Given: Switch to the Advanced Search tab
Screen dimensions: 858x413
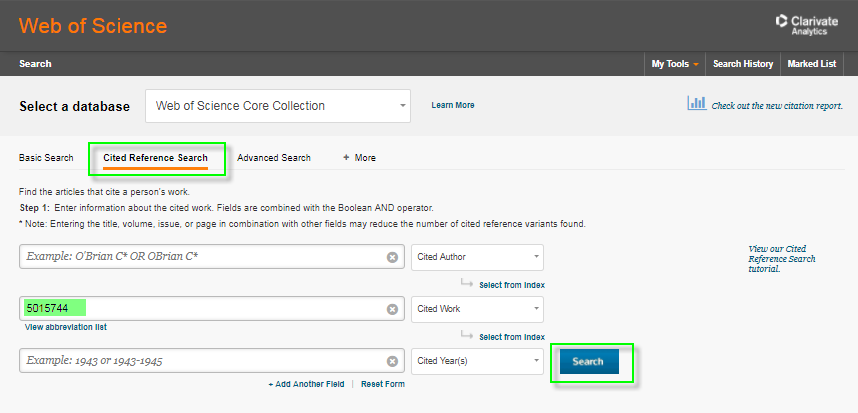Looking at the screenshot, I should [x=274, y=158].
